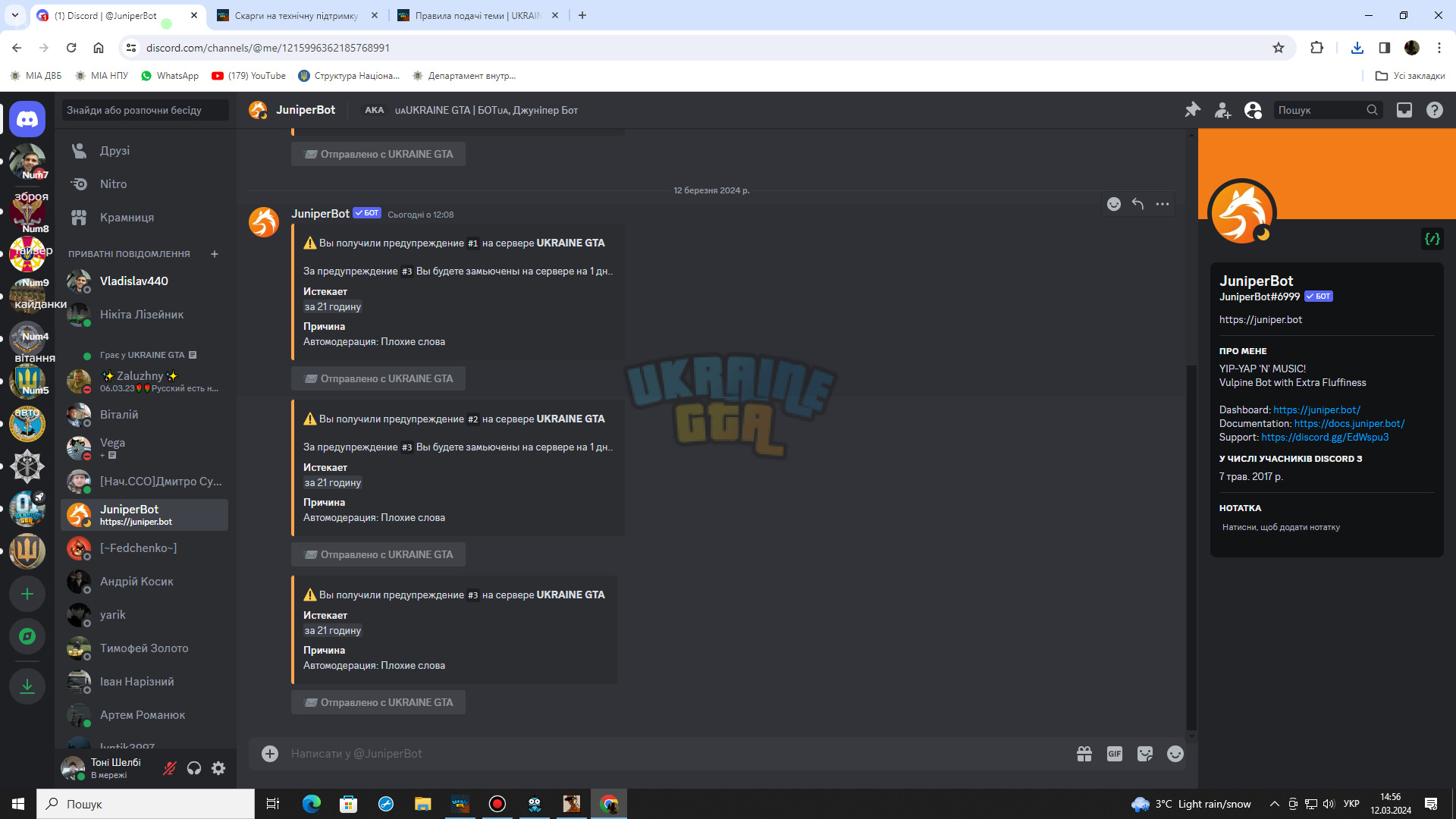The image size is (1456, 819).
Task: Open the gift Nitro icon
Action: pyautogui.click(x=1084, y=754)
